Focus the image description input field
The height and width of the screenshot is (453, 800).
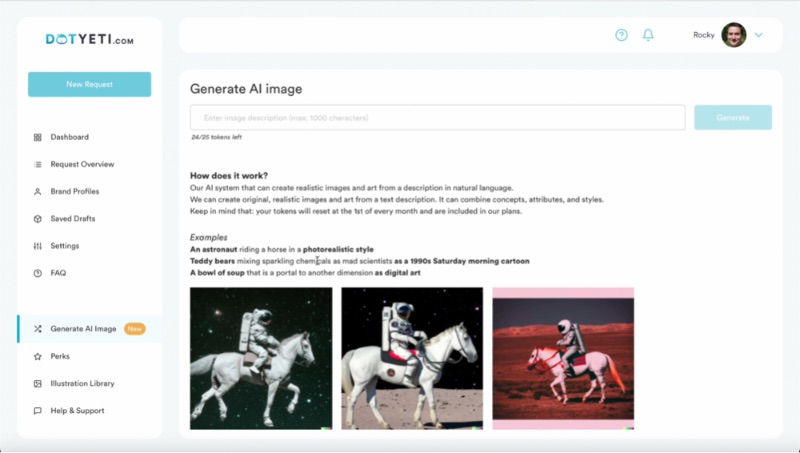coord(437,117)
